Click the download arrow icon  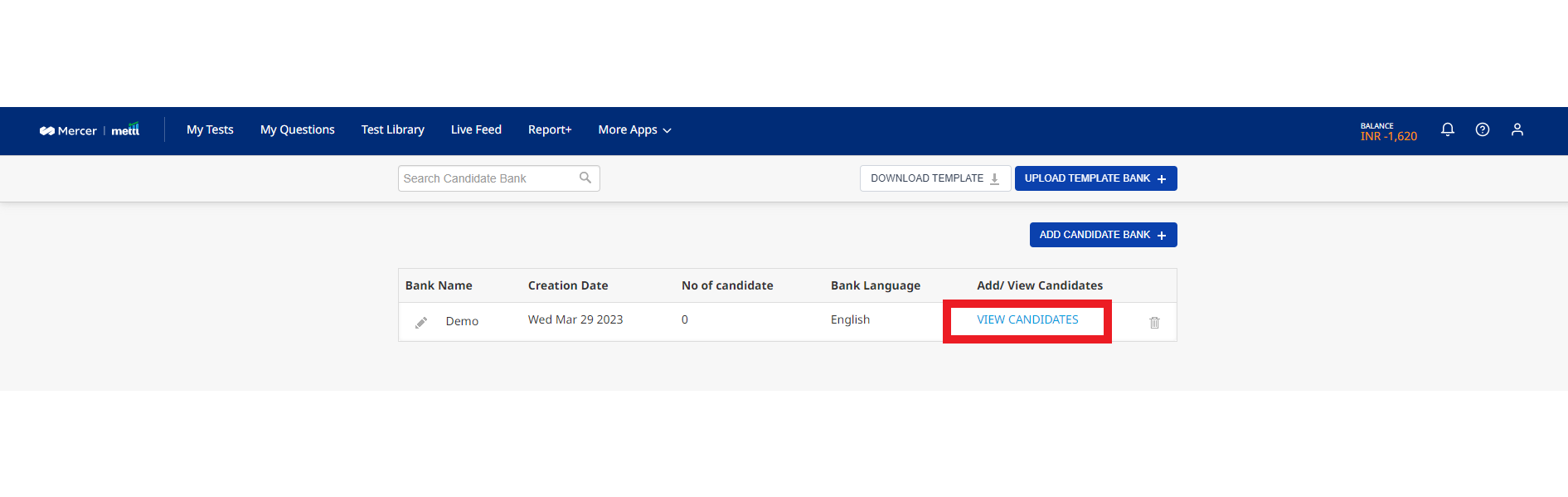(995, 178)
